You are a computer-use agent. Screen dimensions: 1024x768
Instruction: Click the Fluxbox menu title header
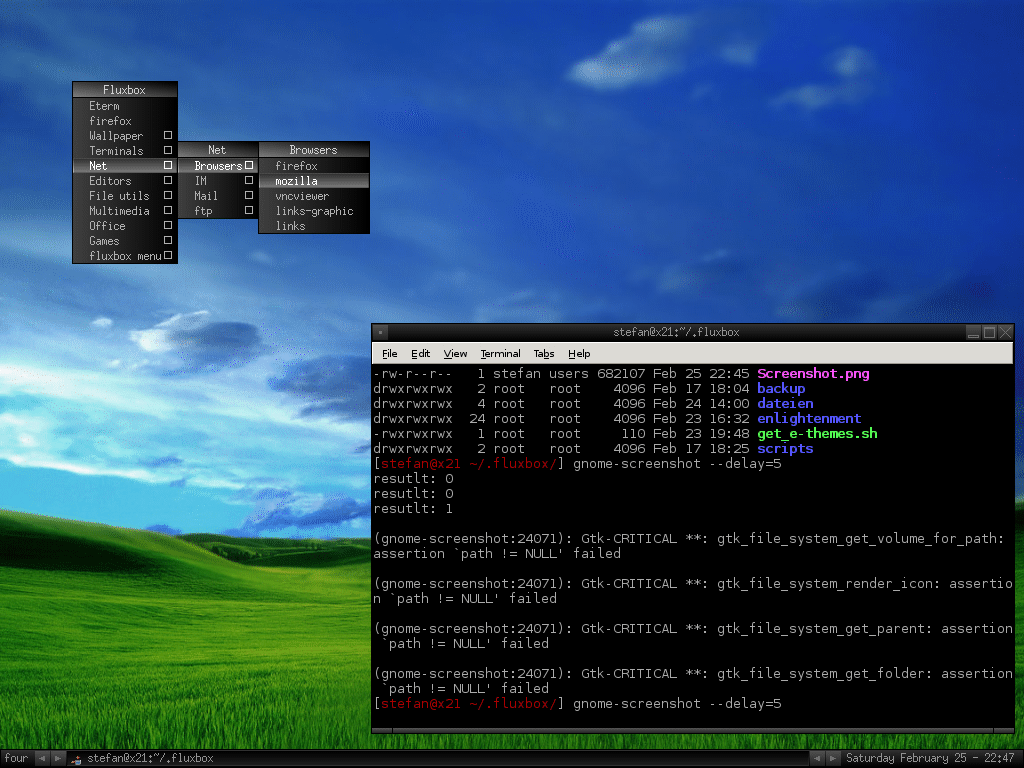point(125,89)
